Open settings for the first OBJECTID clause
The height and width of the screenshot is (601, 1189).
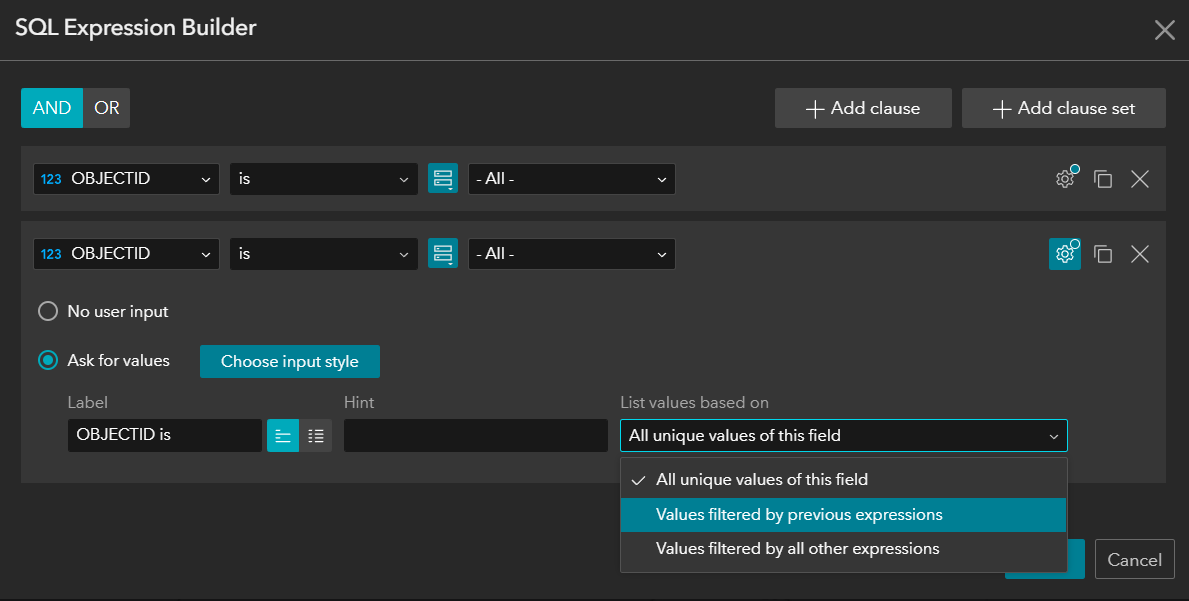coord(1065,178)
